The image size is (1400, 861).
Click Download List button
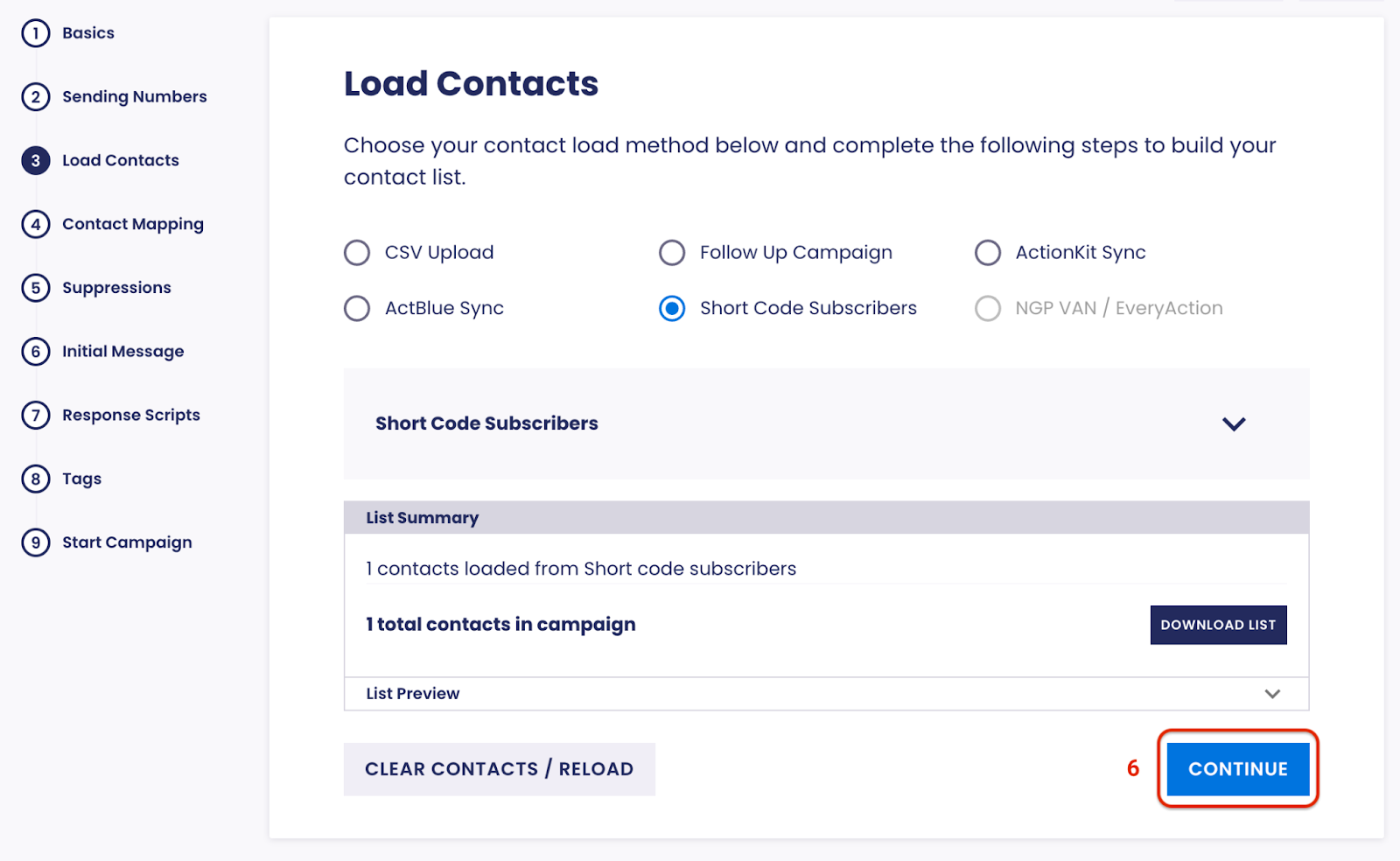click(x=1218, y=625)
